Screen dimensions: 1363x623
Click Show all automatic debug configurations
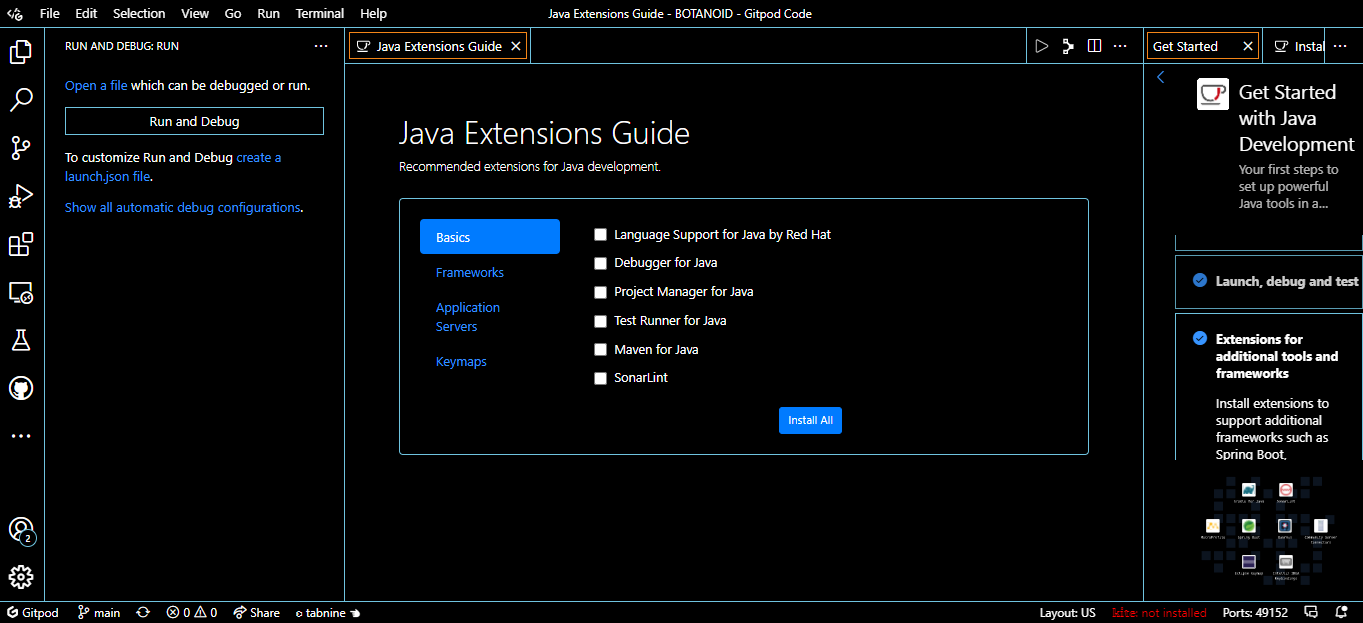pyautogui.click(x=182, y=208)
